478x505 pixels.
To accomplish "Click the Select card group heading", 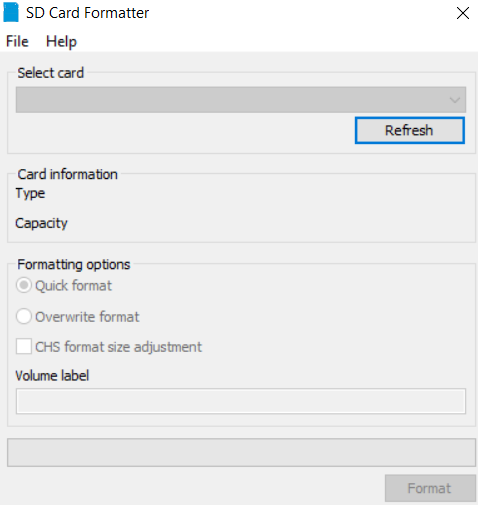I will [x=50, y=73].
